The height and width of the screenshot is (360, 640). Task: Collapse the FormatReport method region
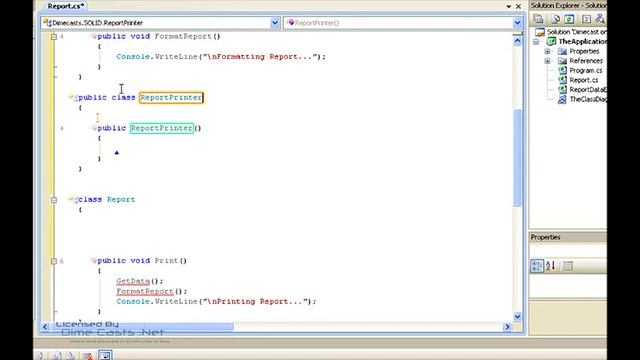54,37
